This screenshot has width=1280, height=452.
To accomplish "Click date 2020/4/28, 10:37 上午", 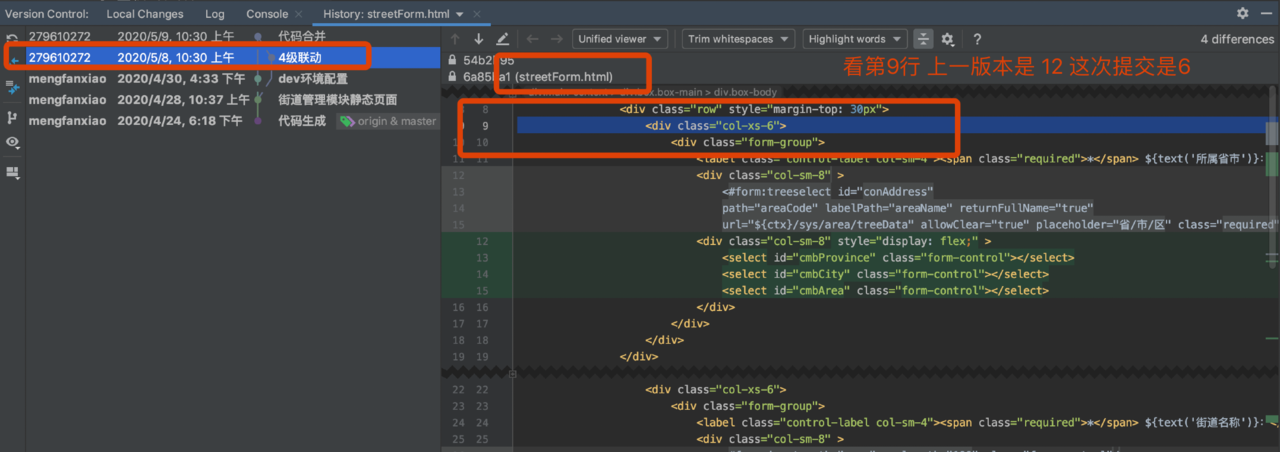I will click(184, 100).
